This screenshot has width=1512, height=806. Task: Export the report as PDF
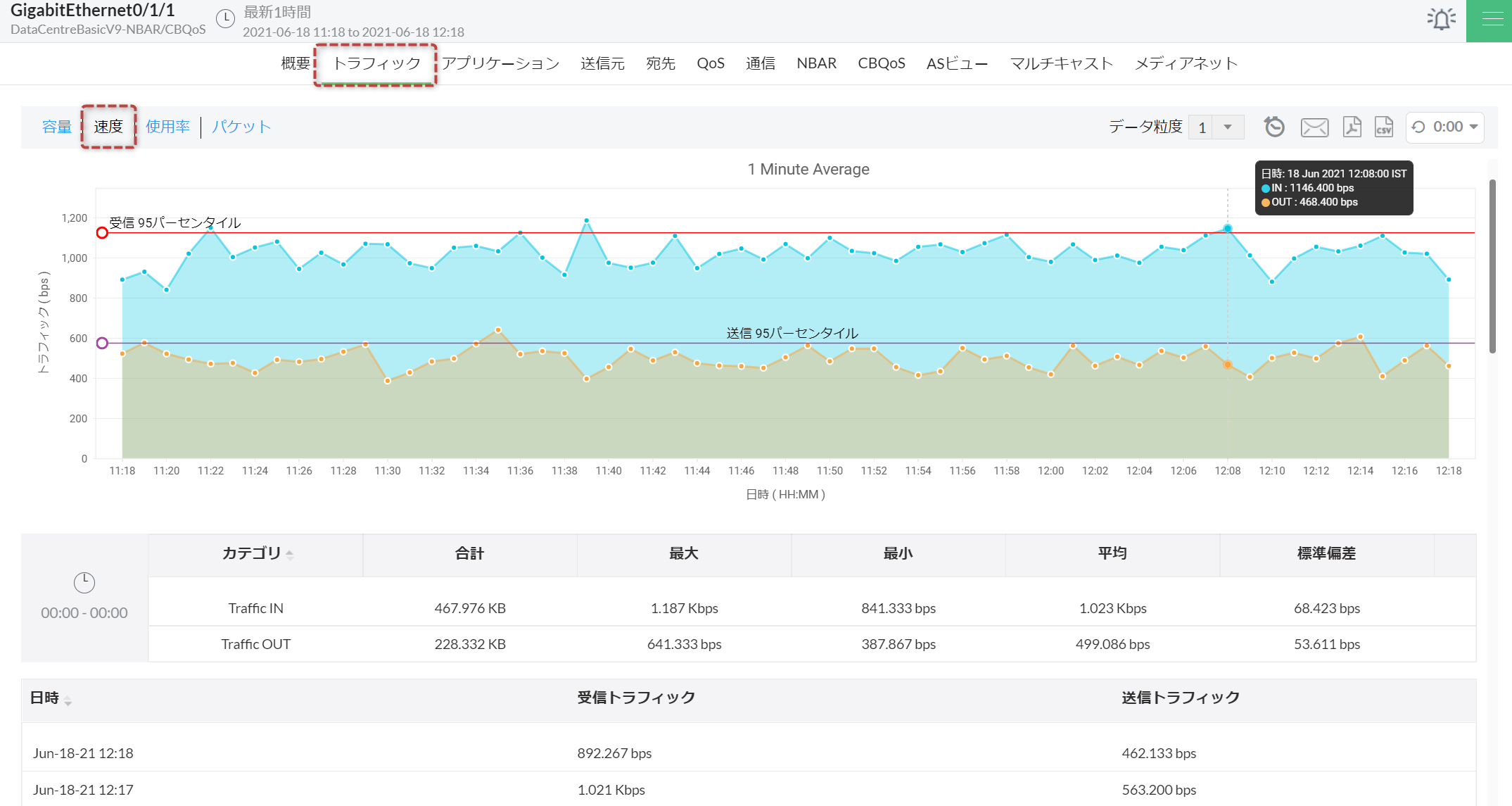coord(1352,127)
